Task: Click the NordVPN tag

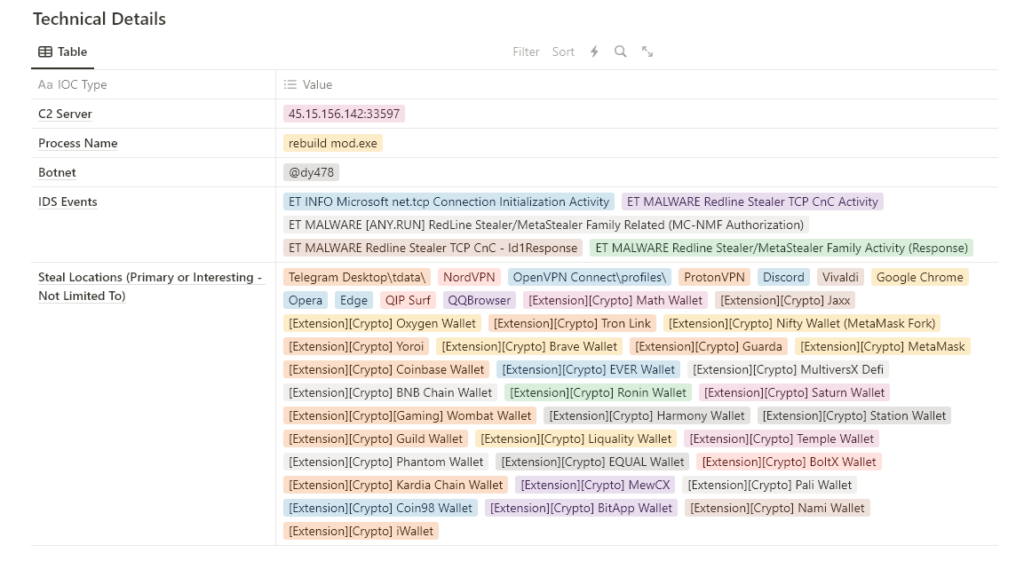Action: 469,277
